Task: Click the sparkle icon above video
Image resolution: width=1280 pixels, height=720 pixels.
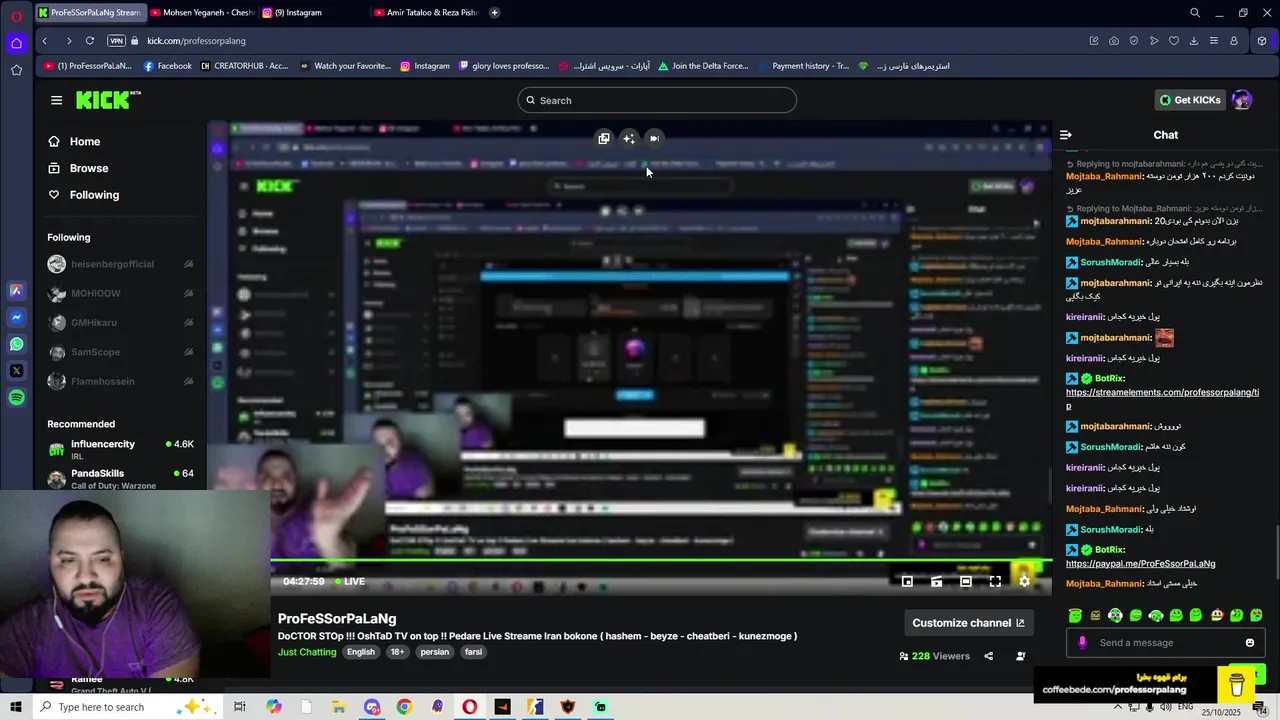Action: tap(629, 139)
